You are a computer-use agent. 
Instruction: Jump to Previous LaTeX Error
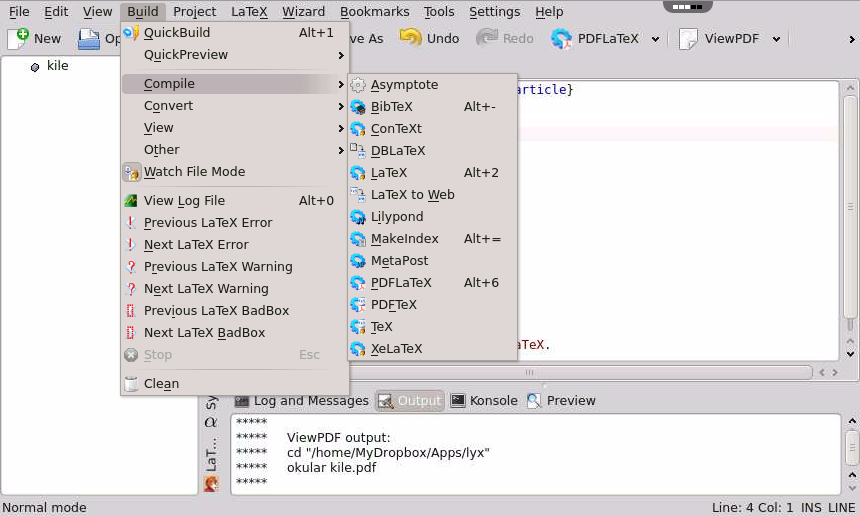[235, 223]
